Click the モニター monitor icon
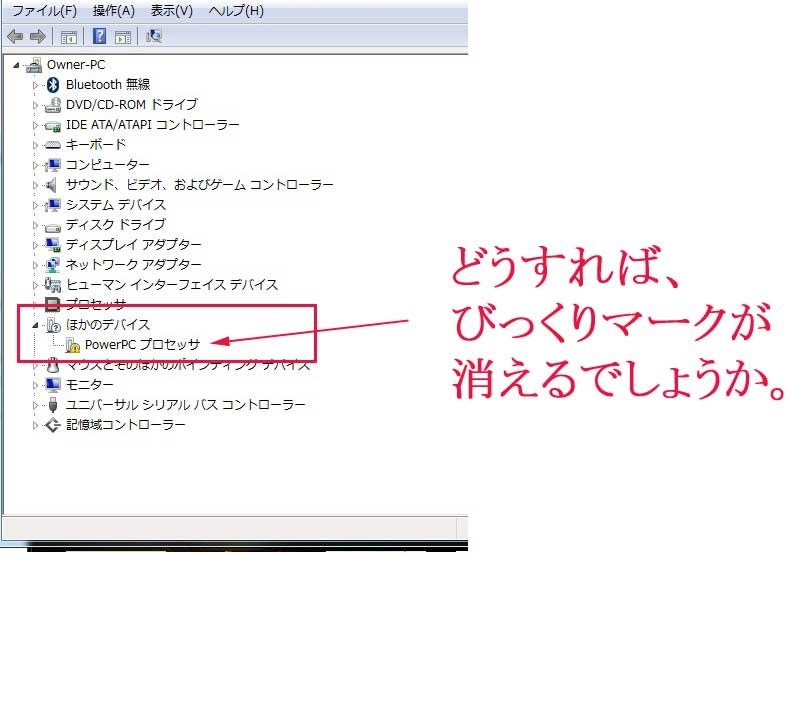Image resolution: width=798 pixels, height=712 pixels. [52, 385]
